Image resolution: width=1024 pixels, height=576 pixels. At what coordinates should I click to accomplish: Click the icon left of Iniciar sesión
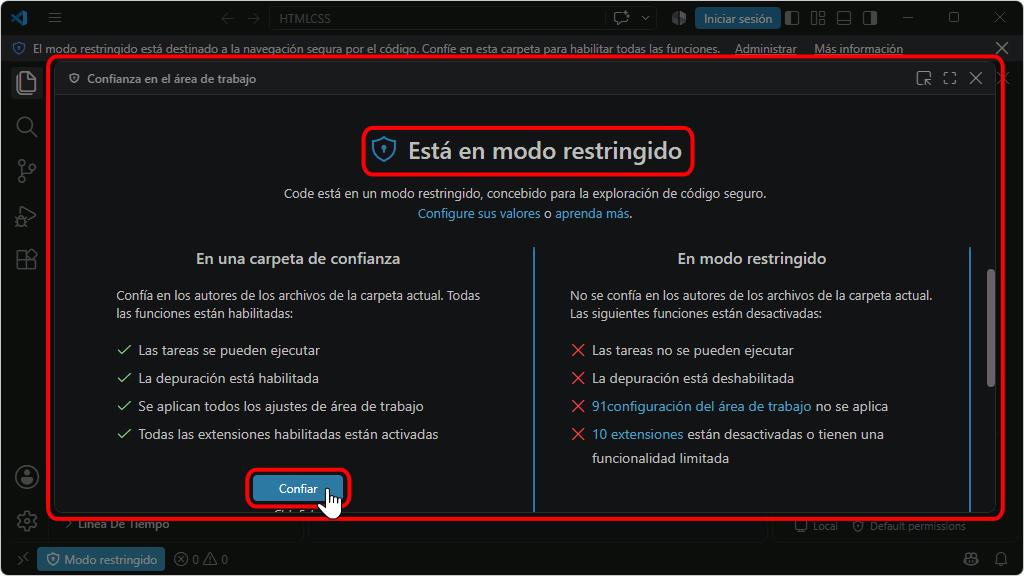pos(679,18)
